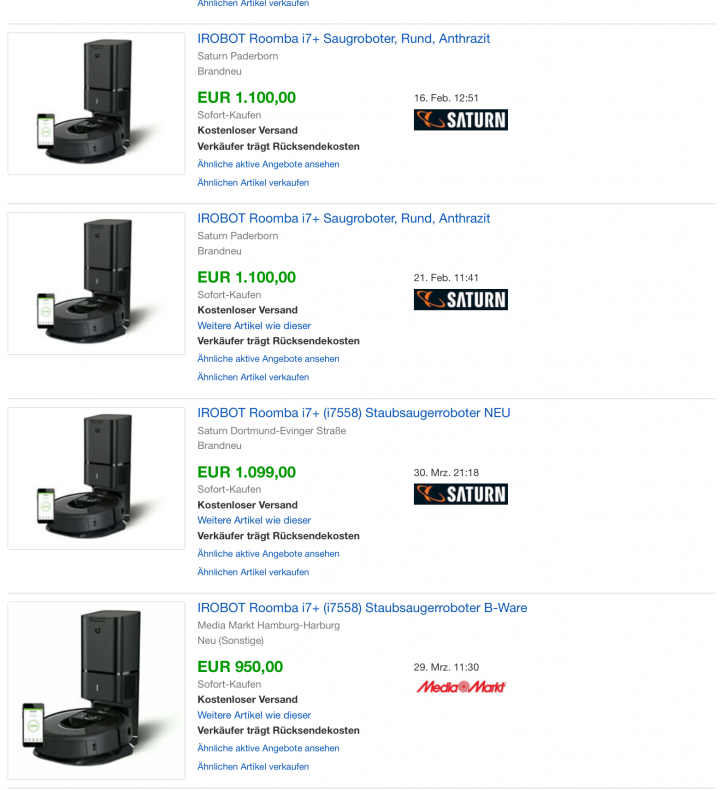This screenshot has width=720, height=790.
Task: Click the Saturn logo dated 30. Mrz.
Action: 461,494
